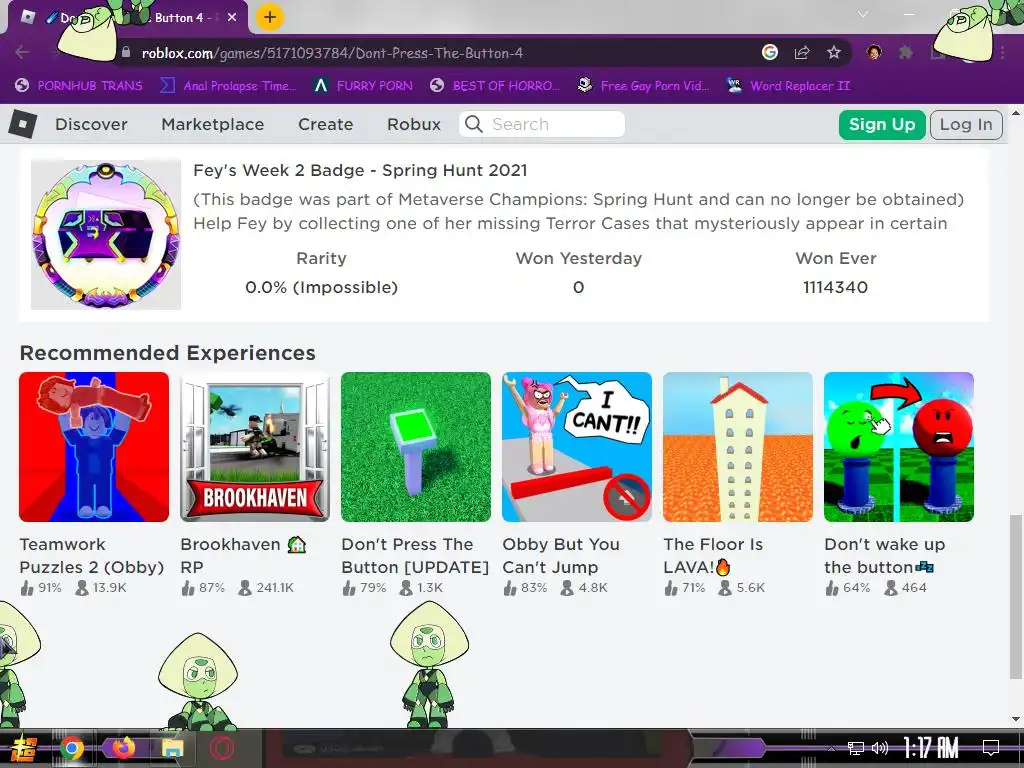Click scrollbar up arrow
The image size is (1024, 768).
tap(1016, 112)
